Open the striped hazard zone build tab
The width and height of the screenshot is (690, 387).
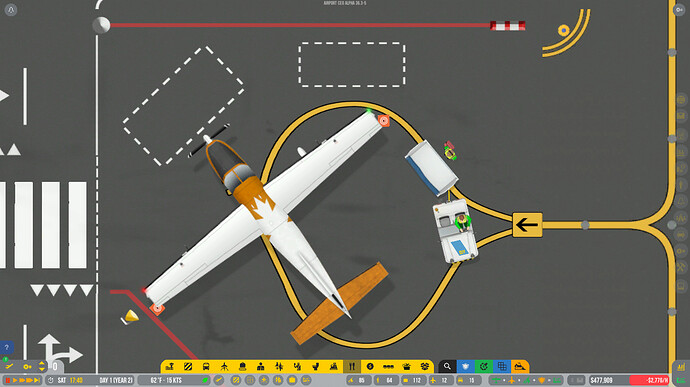(x=188, y=366)
